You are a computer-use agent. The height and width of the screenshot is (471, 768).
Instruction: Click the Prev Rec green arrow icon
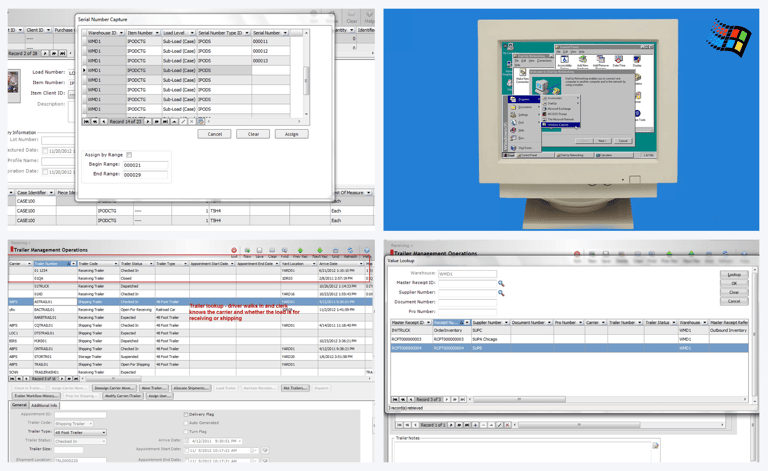pos(300,251)
